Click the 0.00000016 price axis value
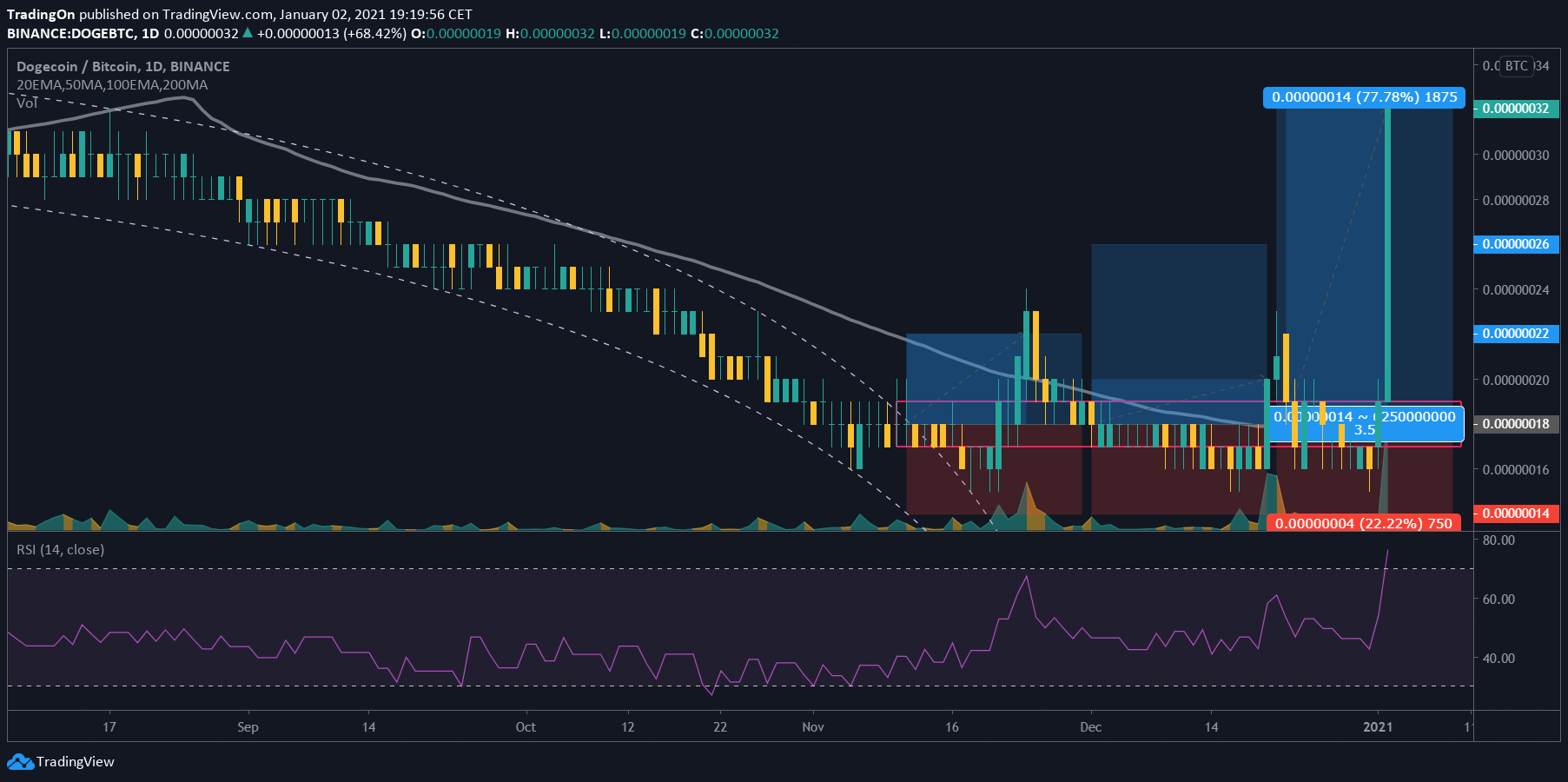 pyautogui.click(x=1516, y=470)
